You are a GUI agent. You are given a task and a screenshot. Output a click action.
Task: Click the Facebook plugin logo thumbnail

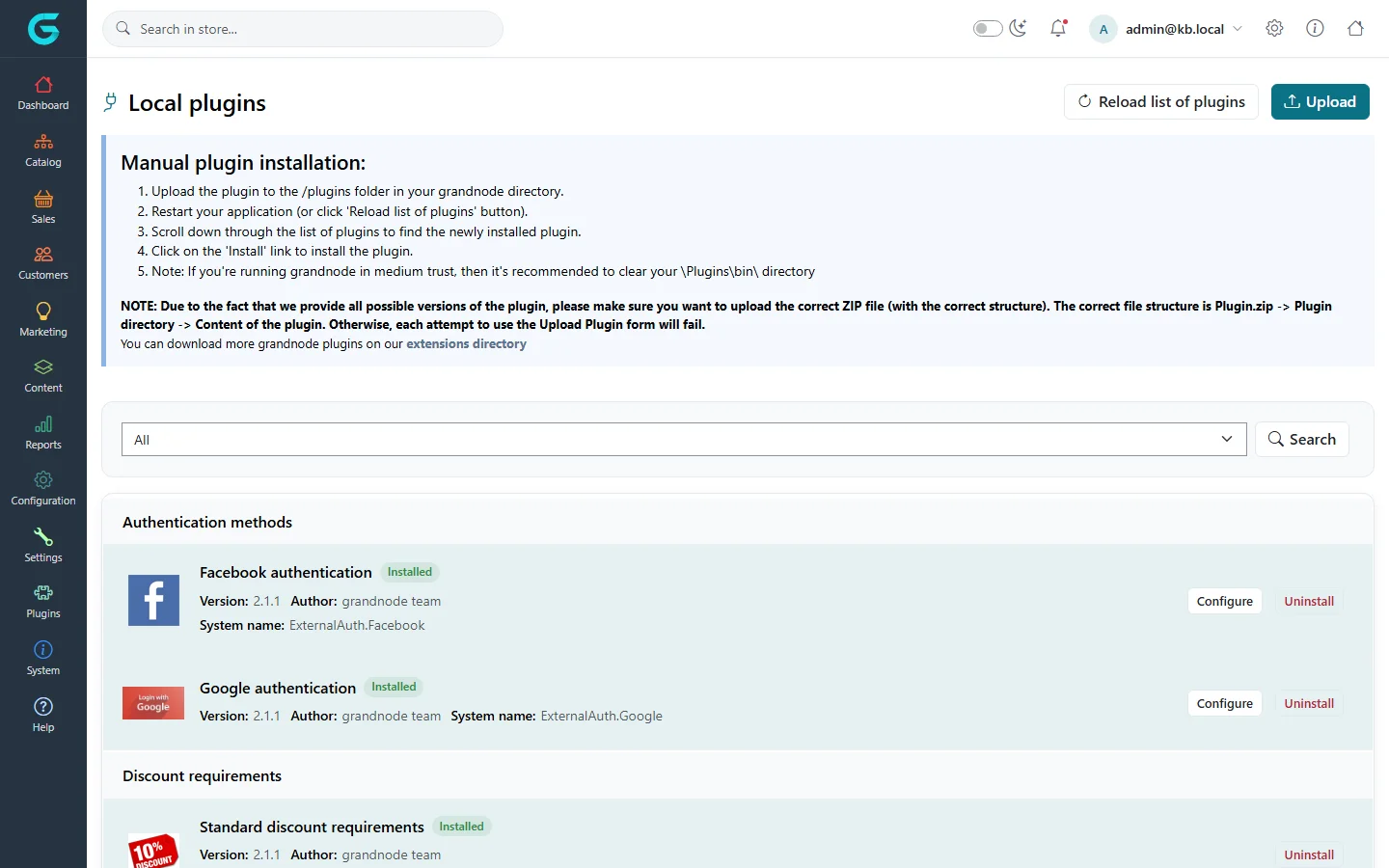click(x=153, y=600)
